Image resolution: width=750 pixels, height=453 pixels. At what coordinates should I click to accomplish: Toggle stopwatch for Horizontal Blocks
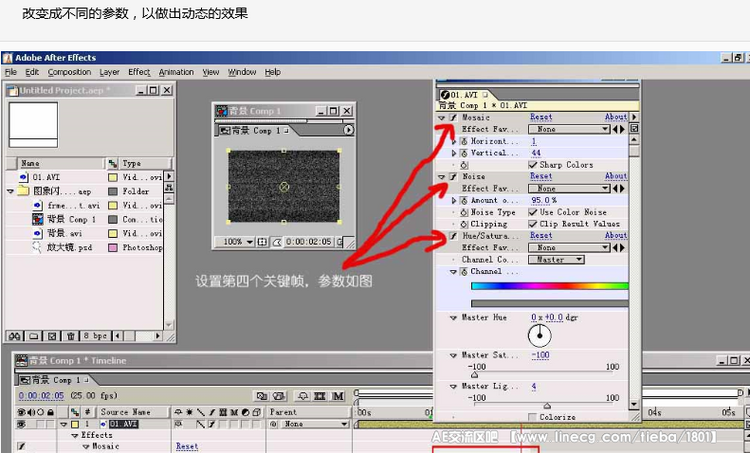463,141
